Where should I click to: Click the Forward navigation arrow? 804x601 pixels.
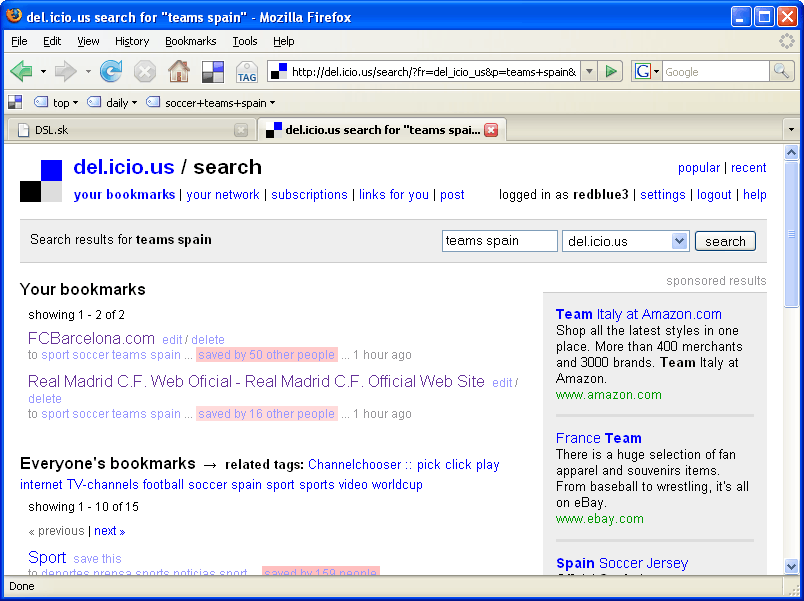pyautogui.click(x=66, y=71)
